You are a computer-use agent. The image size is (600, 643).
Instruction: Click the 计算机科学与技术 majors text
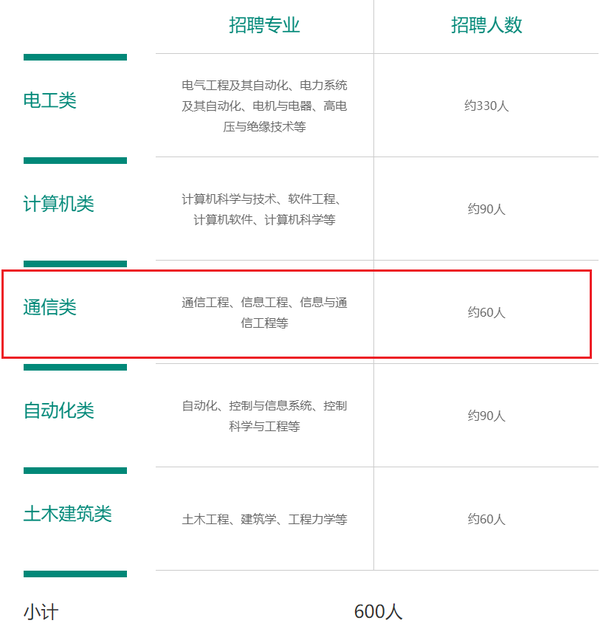(x=265, y=209)
